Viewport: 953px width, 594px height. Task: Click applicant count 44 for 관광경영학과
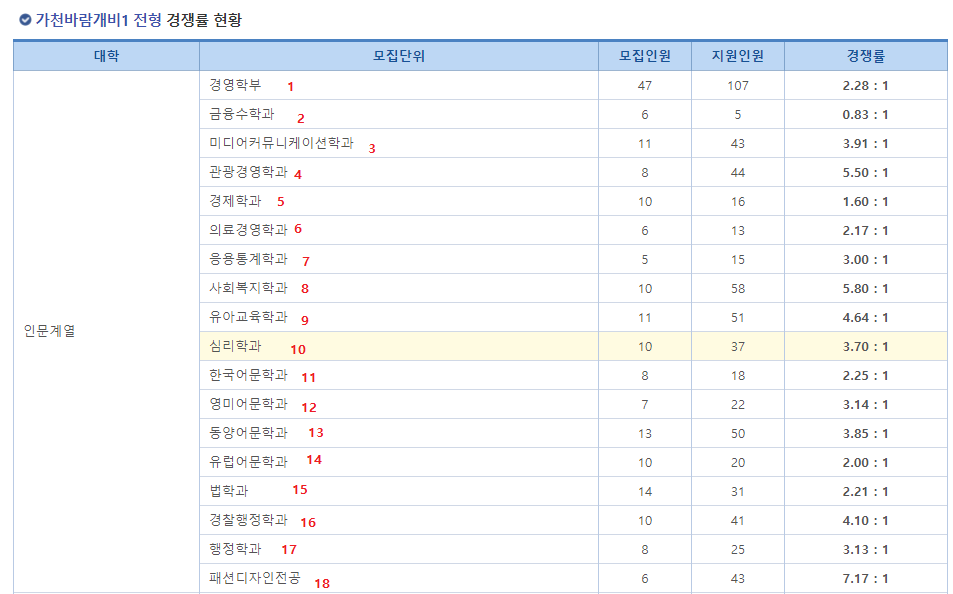(x=738, y=173)
